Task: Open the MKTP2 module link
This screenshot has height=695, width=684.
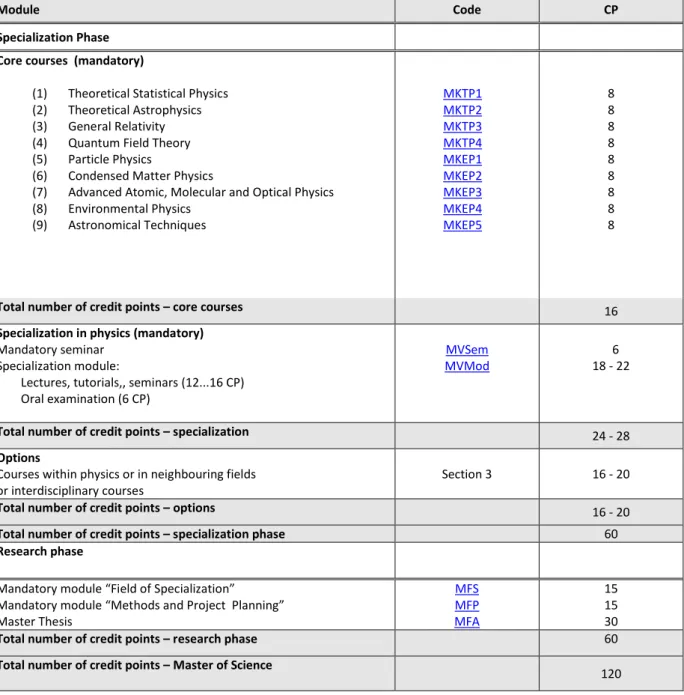Action: [462, 110]
